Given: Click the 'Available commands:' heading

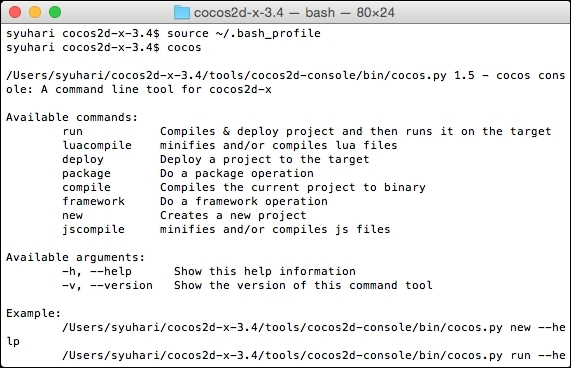Looking at the screenshot, I should [72, 117].
